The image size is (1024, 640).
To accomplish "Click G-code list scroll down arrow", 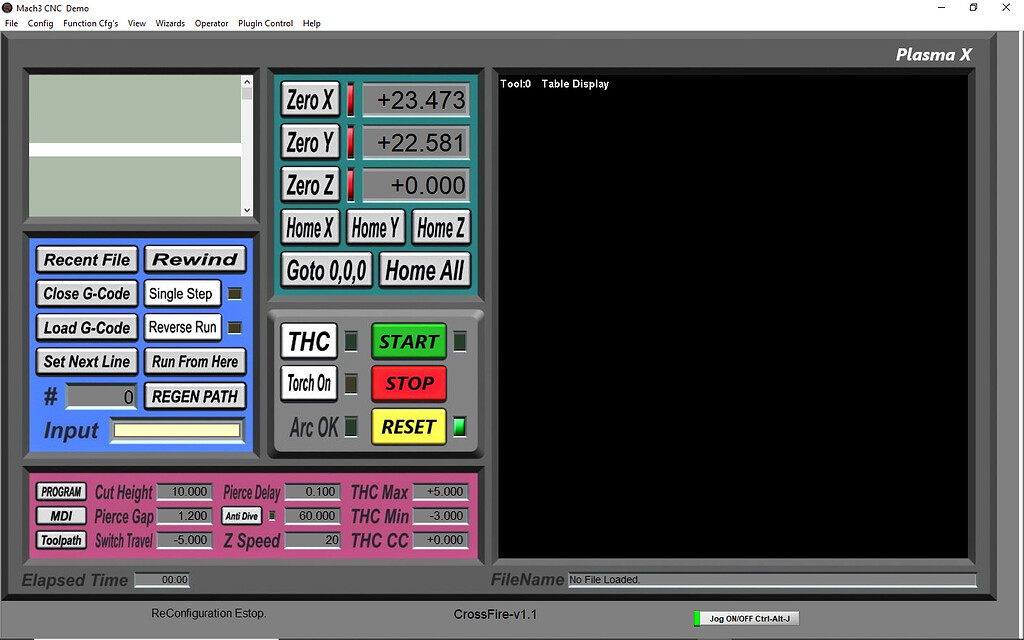I will [x=247, y=210].
